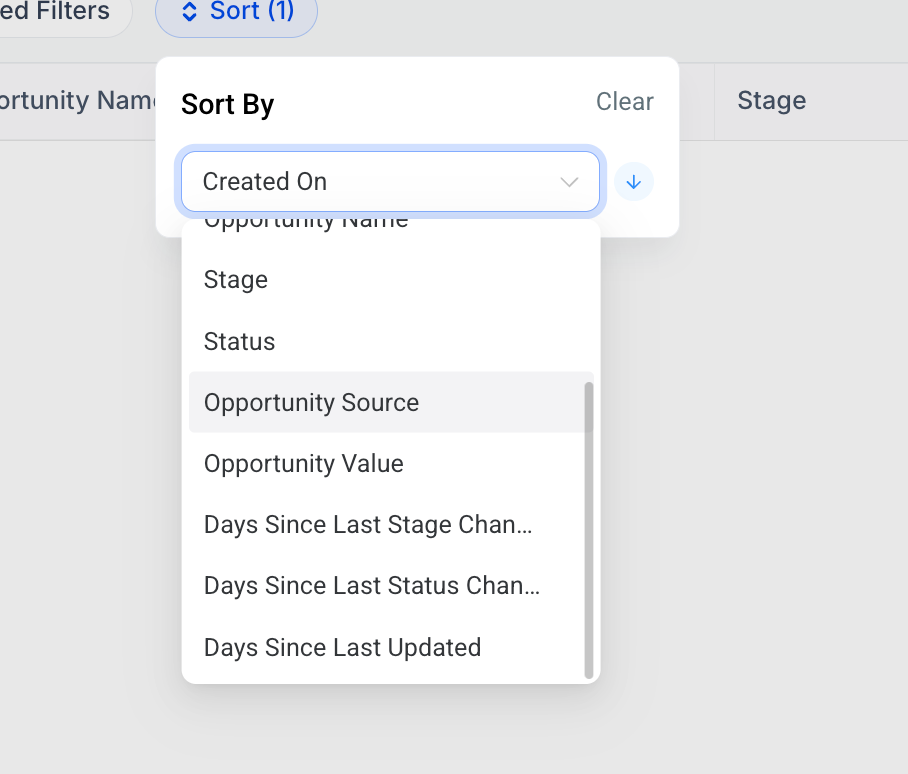Open the Created On sort field selector

(x=390, y=182)
